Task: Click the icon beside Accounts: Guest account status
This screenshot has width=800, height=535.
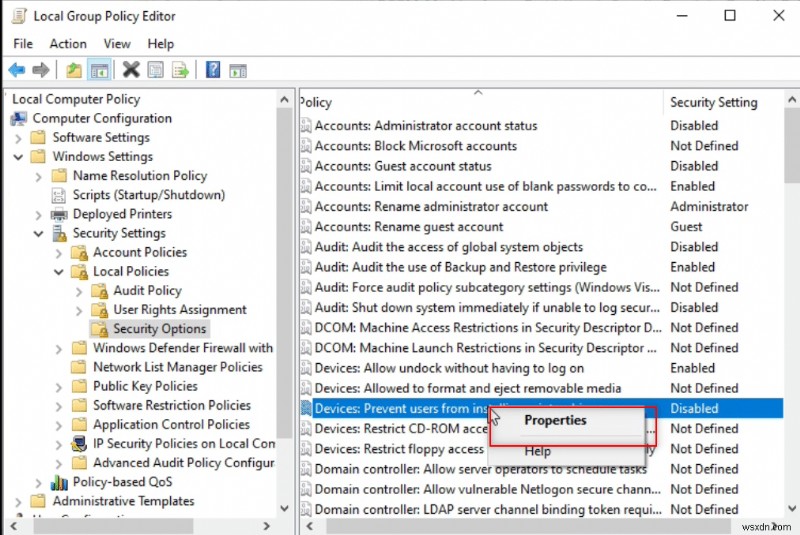Action: pyautogui.click(x=306, y=166)
